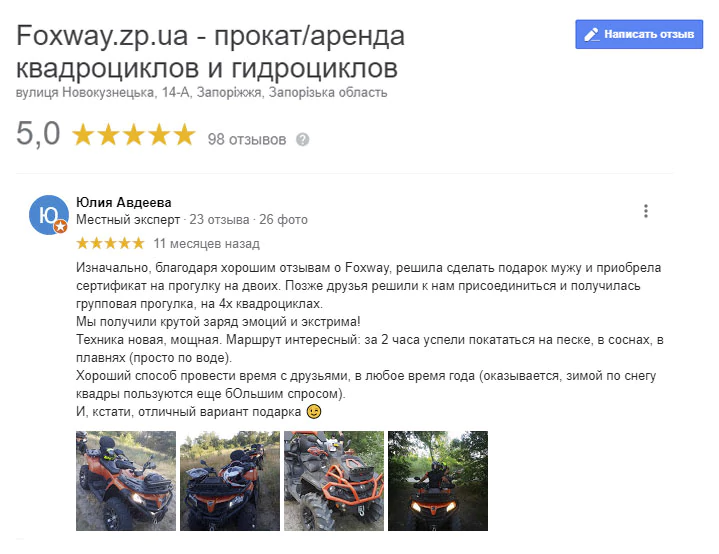Click the 'Написать отзыв' button
This screenshot has height=554, width=719.
tap(639, 34)
